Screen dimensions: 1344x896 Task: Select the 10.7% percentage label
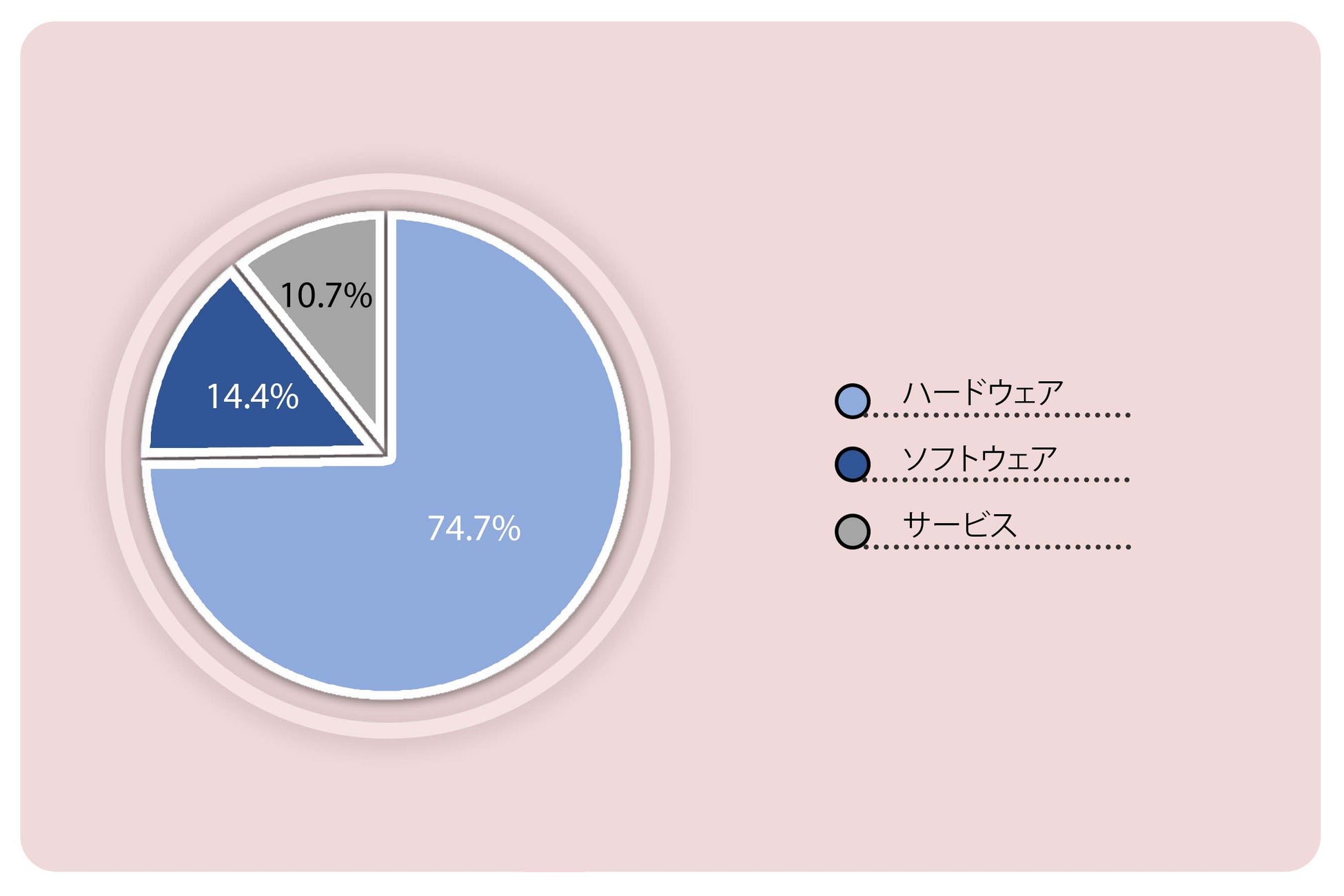click(x=326, y=295)
